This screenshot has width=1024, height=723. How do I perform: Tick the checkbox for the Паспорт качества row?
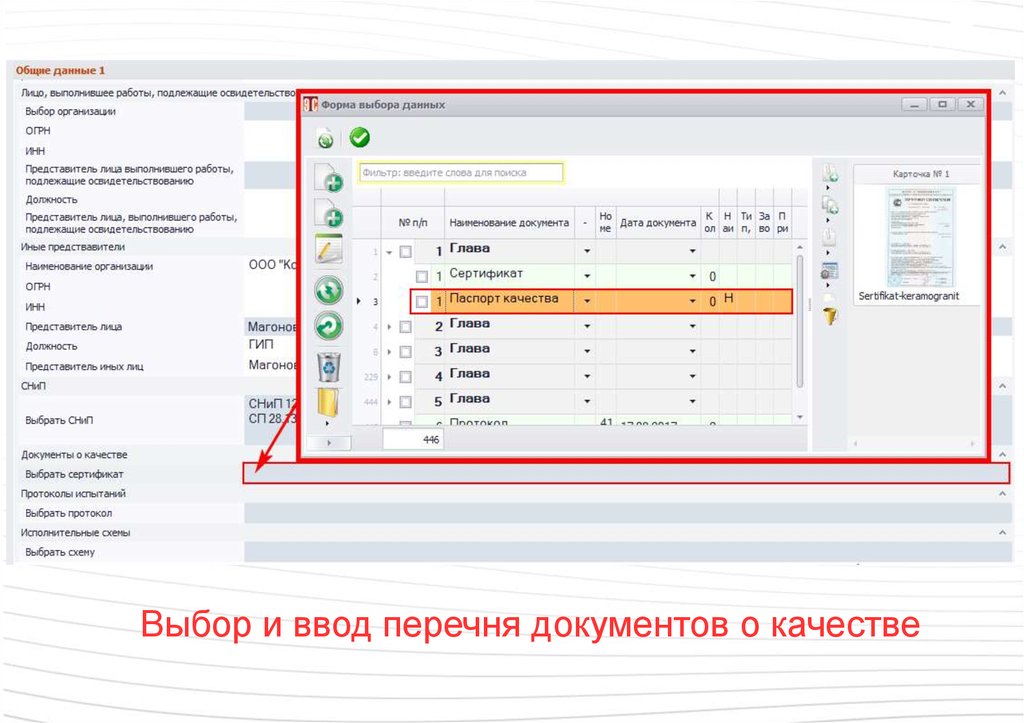(x=422, y=301)
